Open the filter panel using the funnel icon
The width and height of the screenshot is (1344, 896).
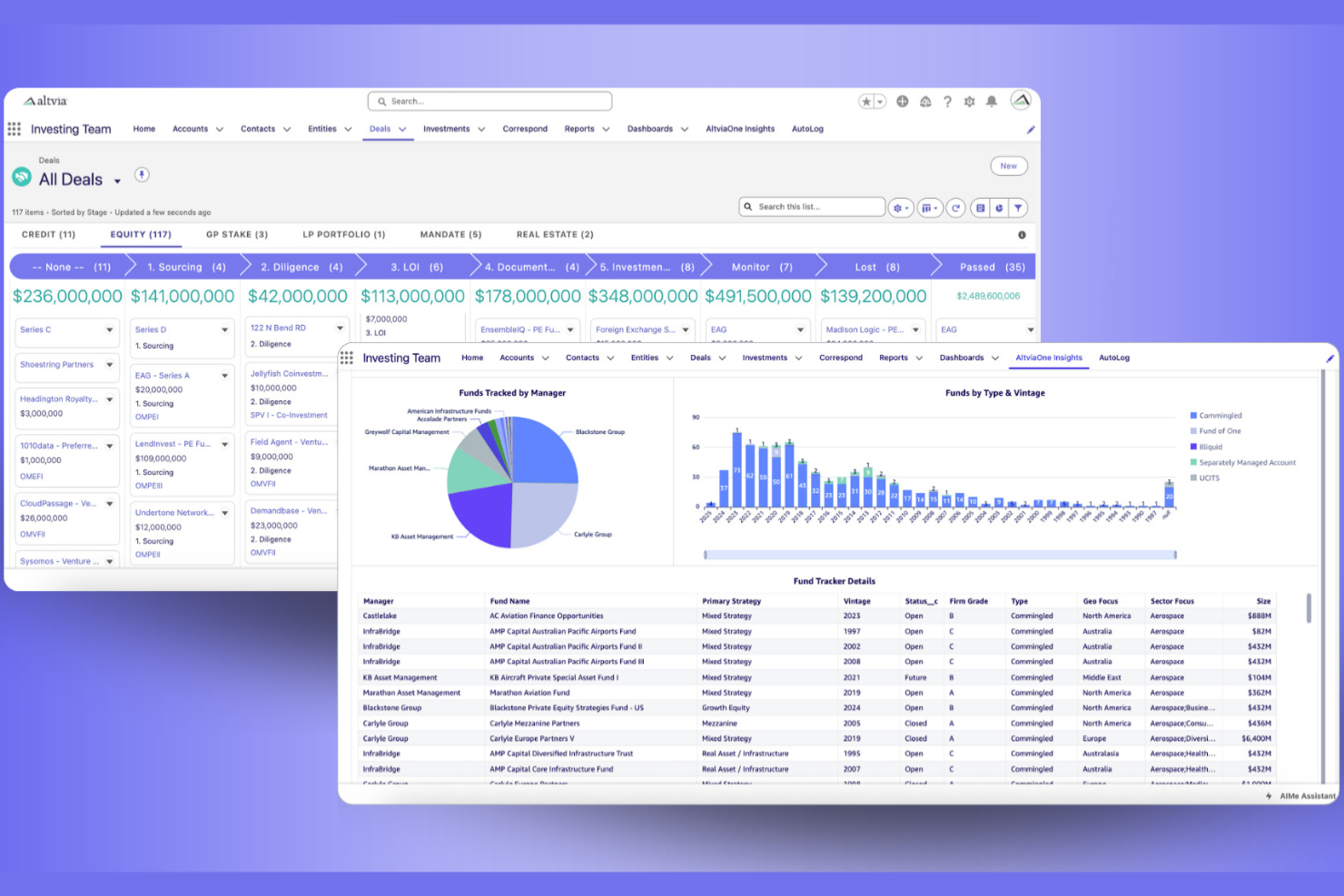pyautogui.click(x=1018, y=207)
